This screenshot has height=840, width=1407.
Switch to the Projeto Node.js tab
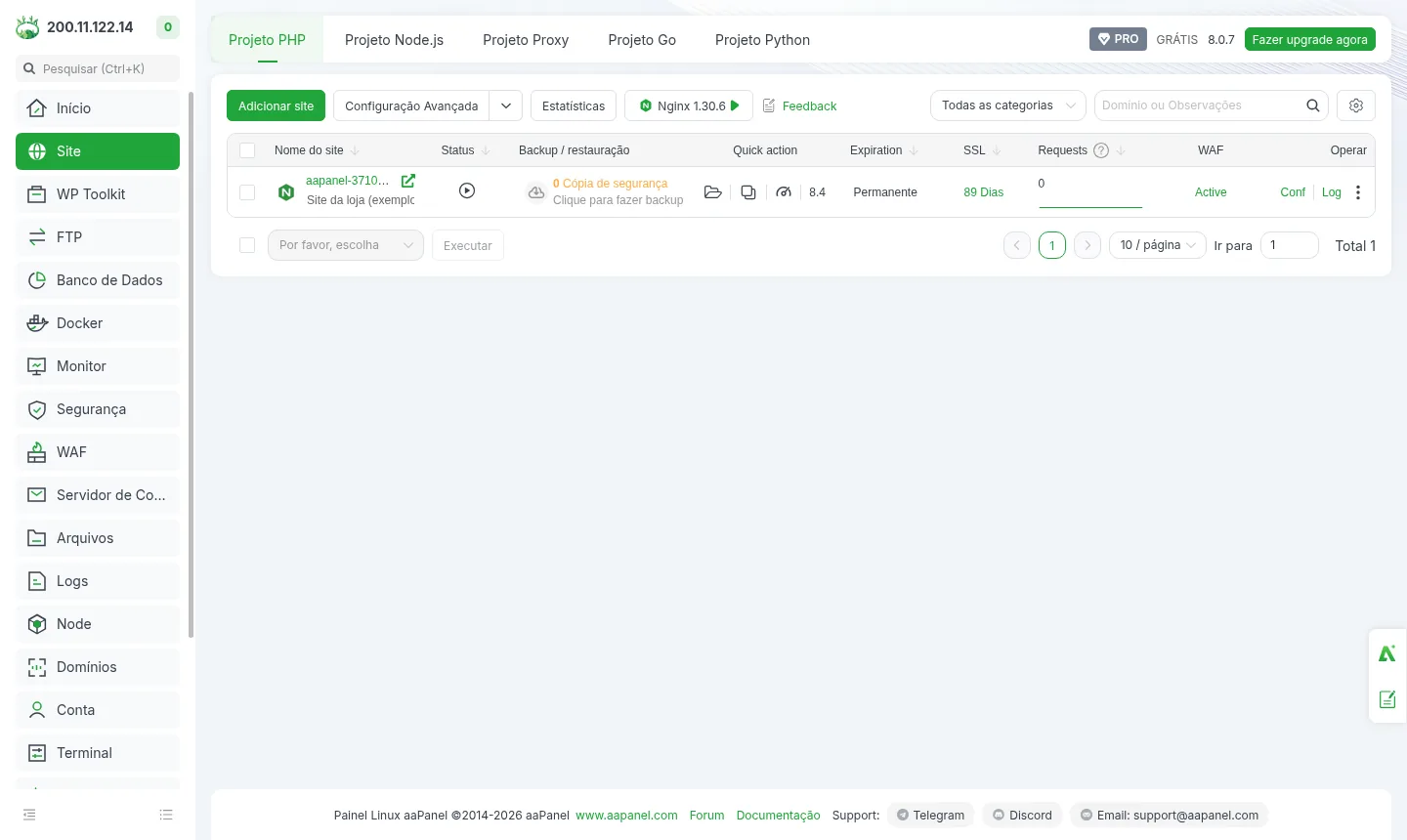click(x=394, y=40)
